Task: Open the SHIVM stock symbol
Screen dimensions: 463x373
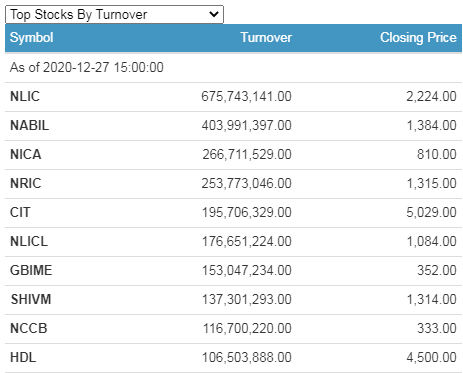Action: 31,300
